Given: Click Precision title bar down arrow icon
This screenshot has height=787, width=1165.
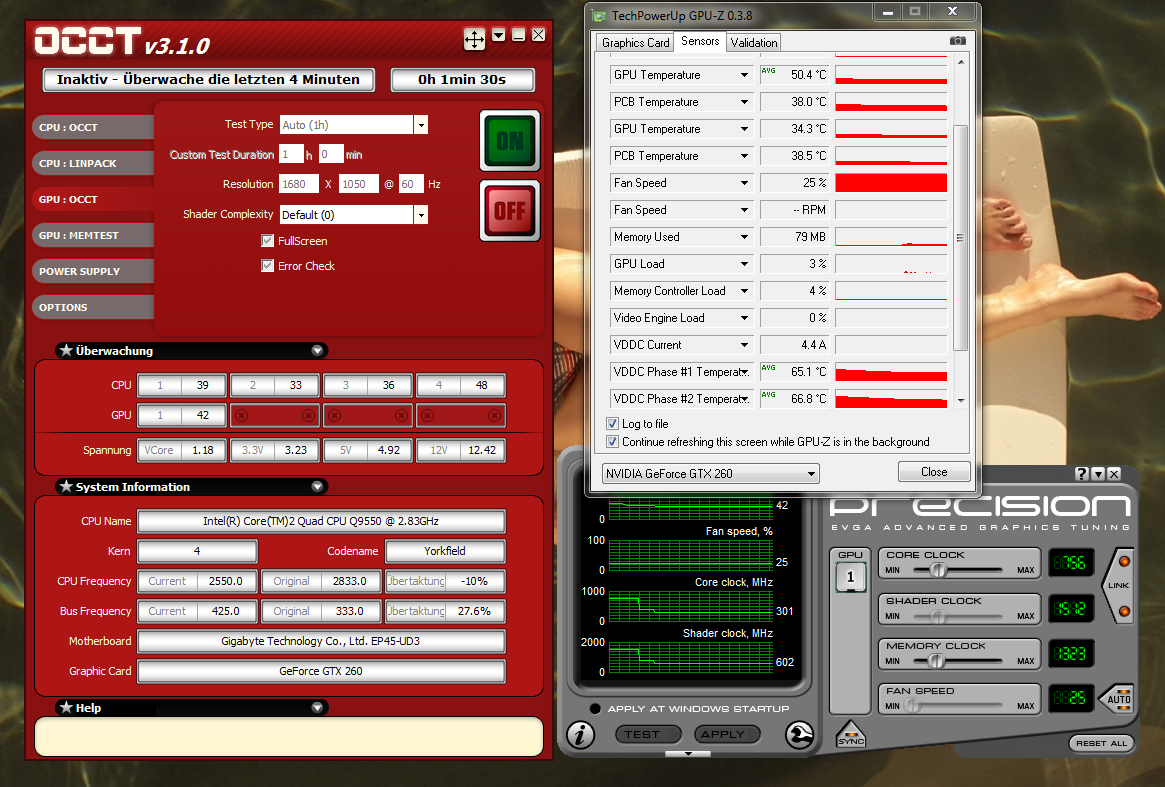Looking at the screenshot, I should point(1098,474).
